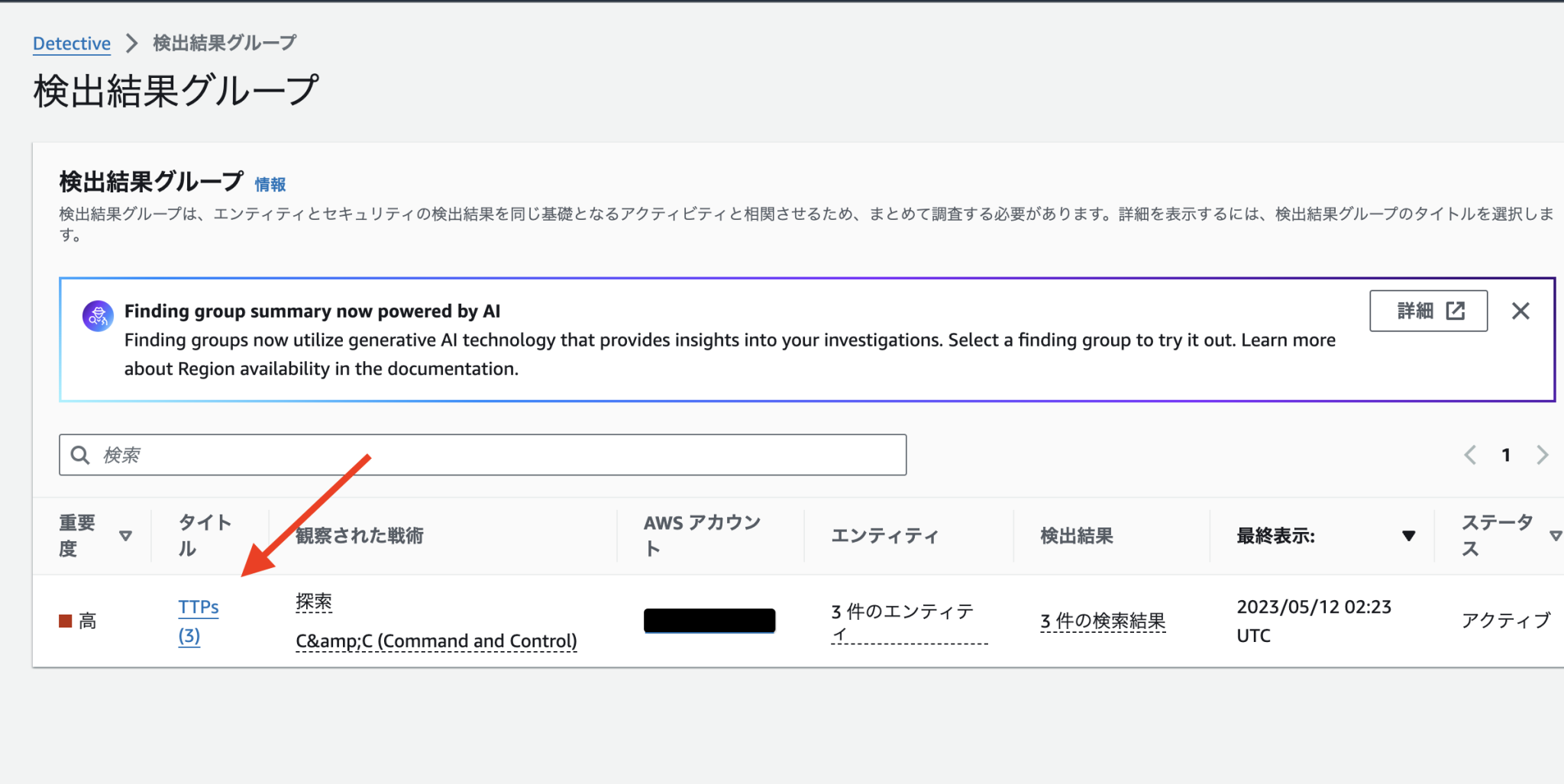Screen dimensions: 1564x784
Task: Select page 1 in pagination
Action: [1505, 455]
